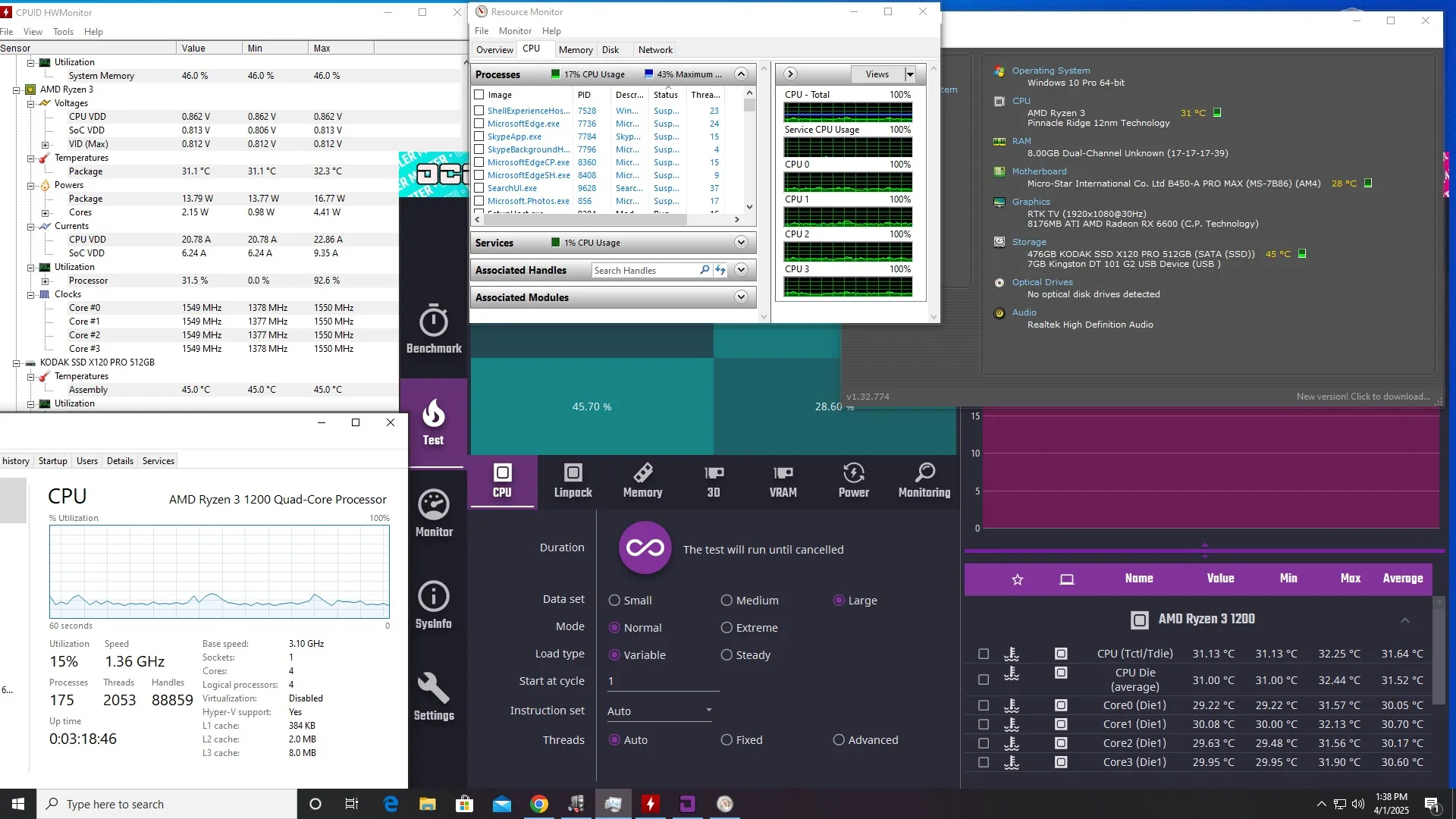Click the magnifier icon in Search Handles
The width and height of the screenshot is (1456, 819).
704,270
